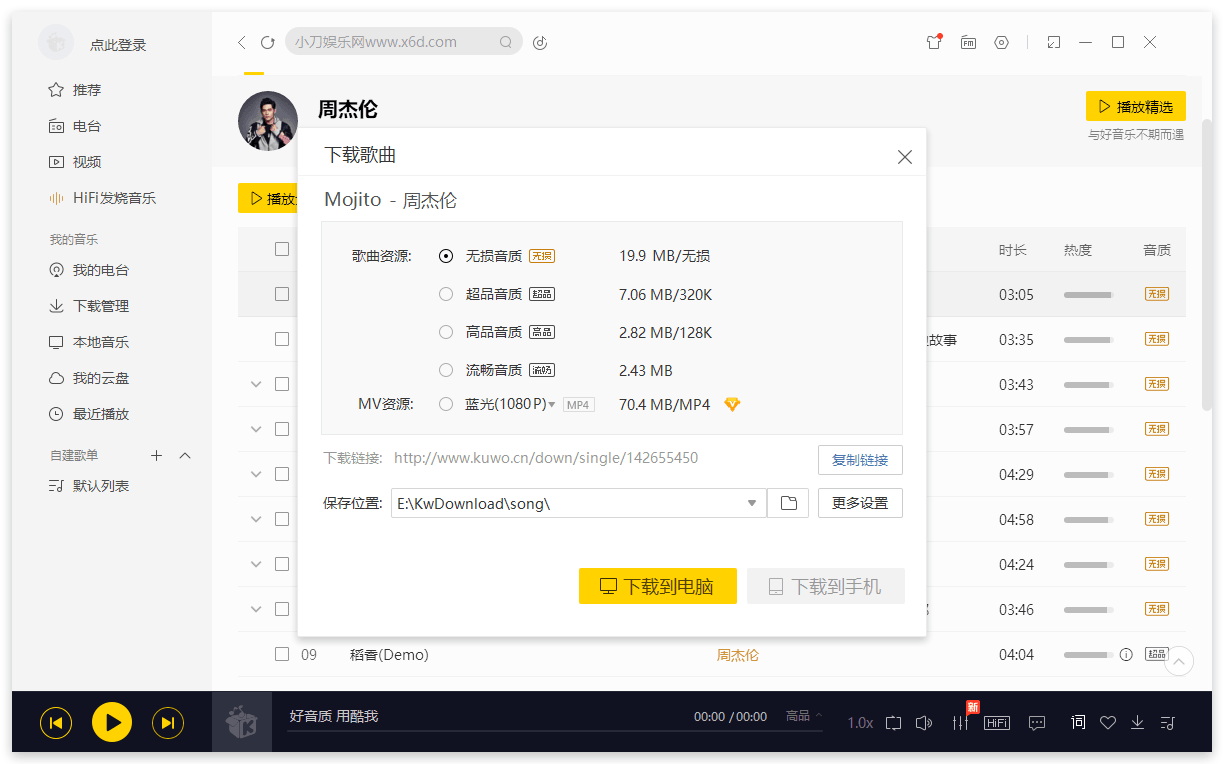Select 无损音质 lossless quality

pos(446,255)
